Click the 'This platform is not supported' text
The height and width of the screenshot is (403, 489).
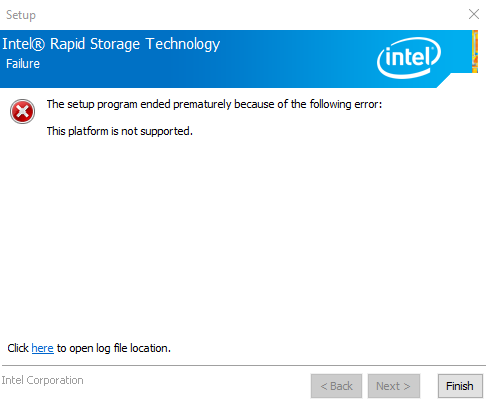pyautogui.click(x=120, y=131)
